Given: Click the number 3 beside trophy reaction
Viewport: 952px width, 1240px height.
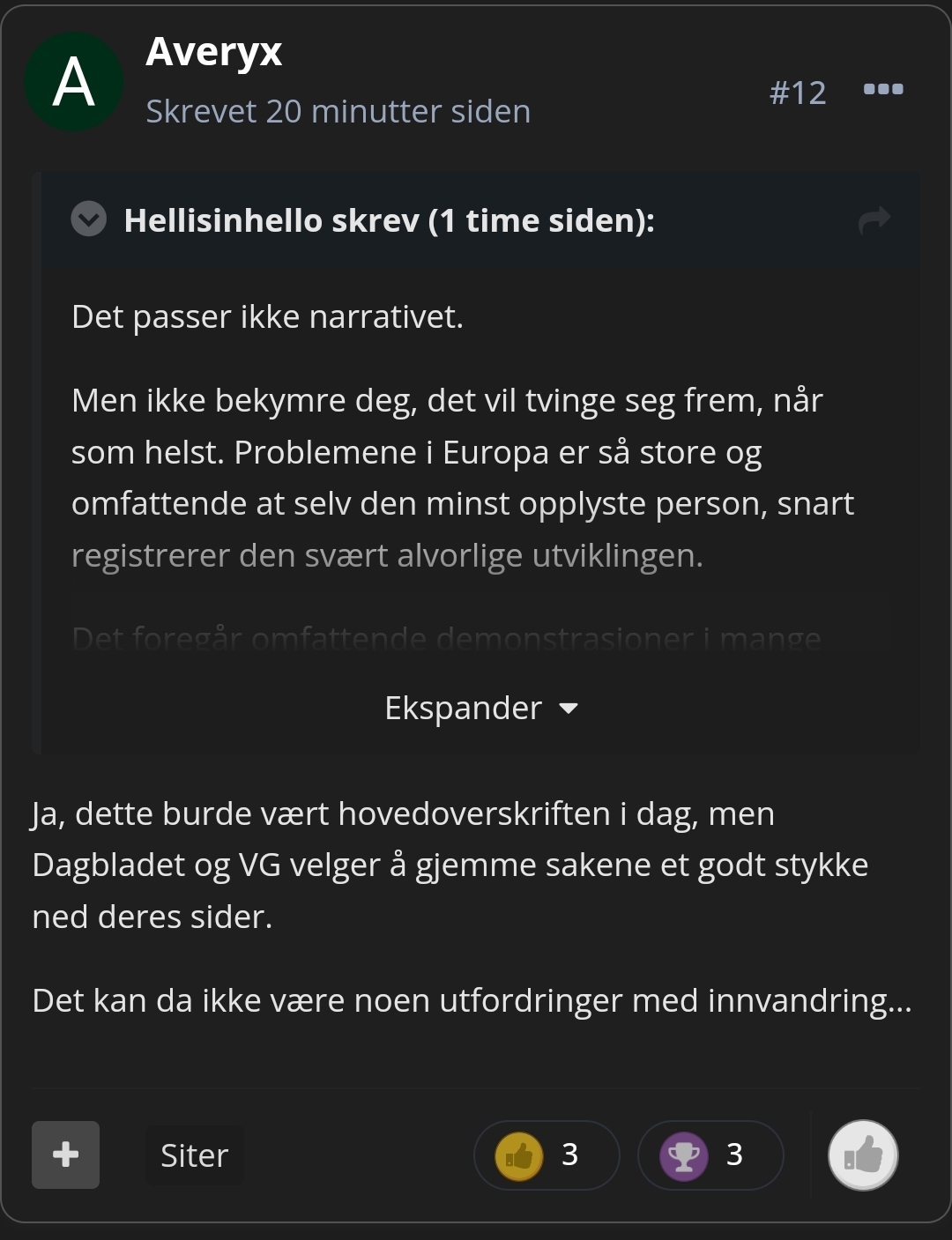Looking at the screenshot, I should 734,1155.
